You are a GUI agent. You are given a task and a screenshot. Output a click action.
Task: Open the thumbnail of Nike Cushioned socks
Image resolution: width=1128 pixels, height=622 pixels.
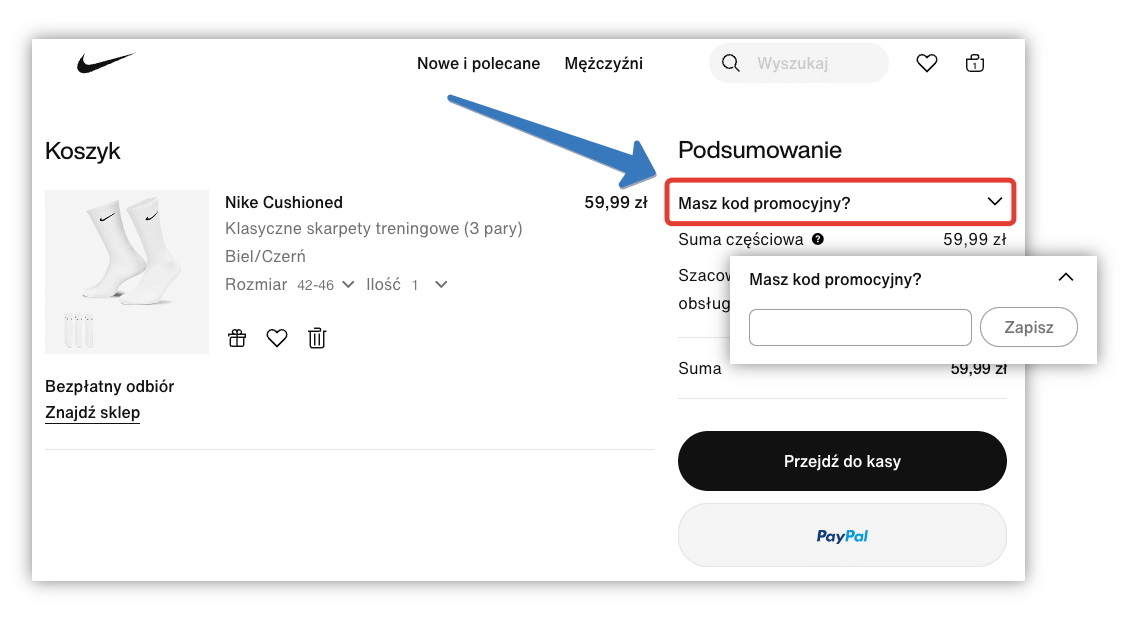pyautogui.click(x=126, y=271)
